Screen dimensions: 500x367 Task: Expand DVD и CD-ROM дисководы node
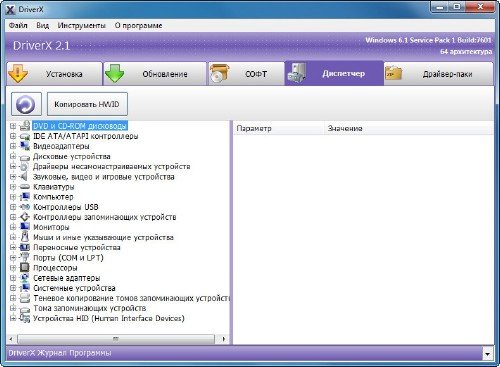13,126
